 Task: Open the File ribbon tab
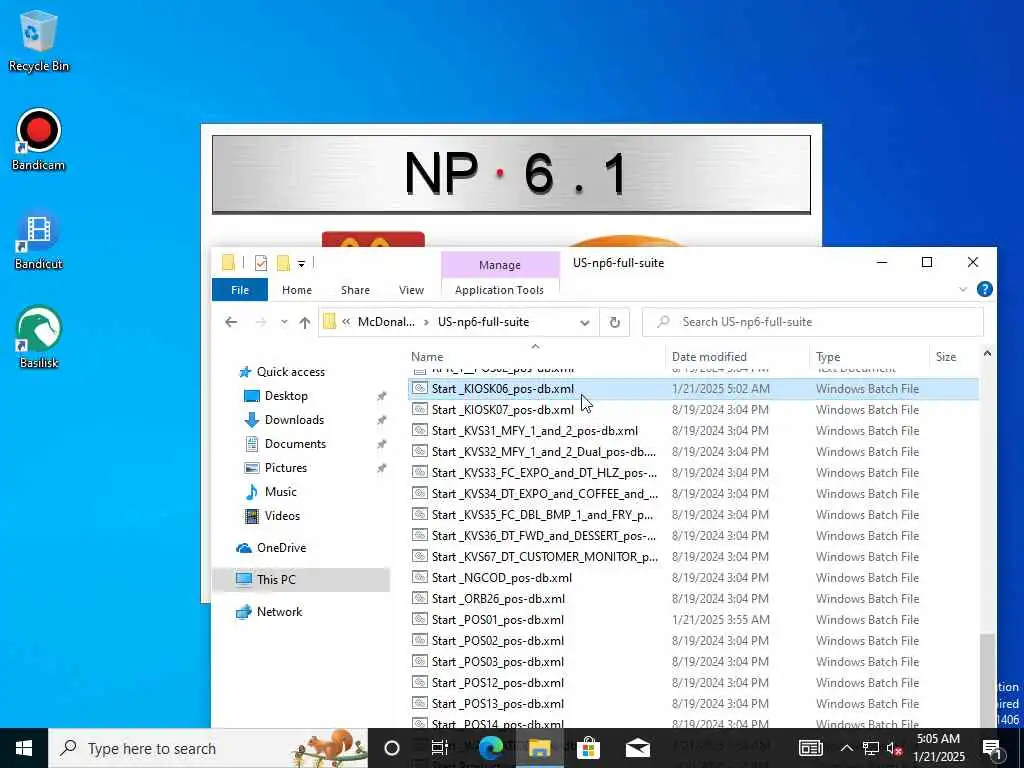click(x=240, y=290)
